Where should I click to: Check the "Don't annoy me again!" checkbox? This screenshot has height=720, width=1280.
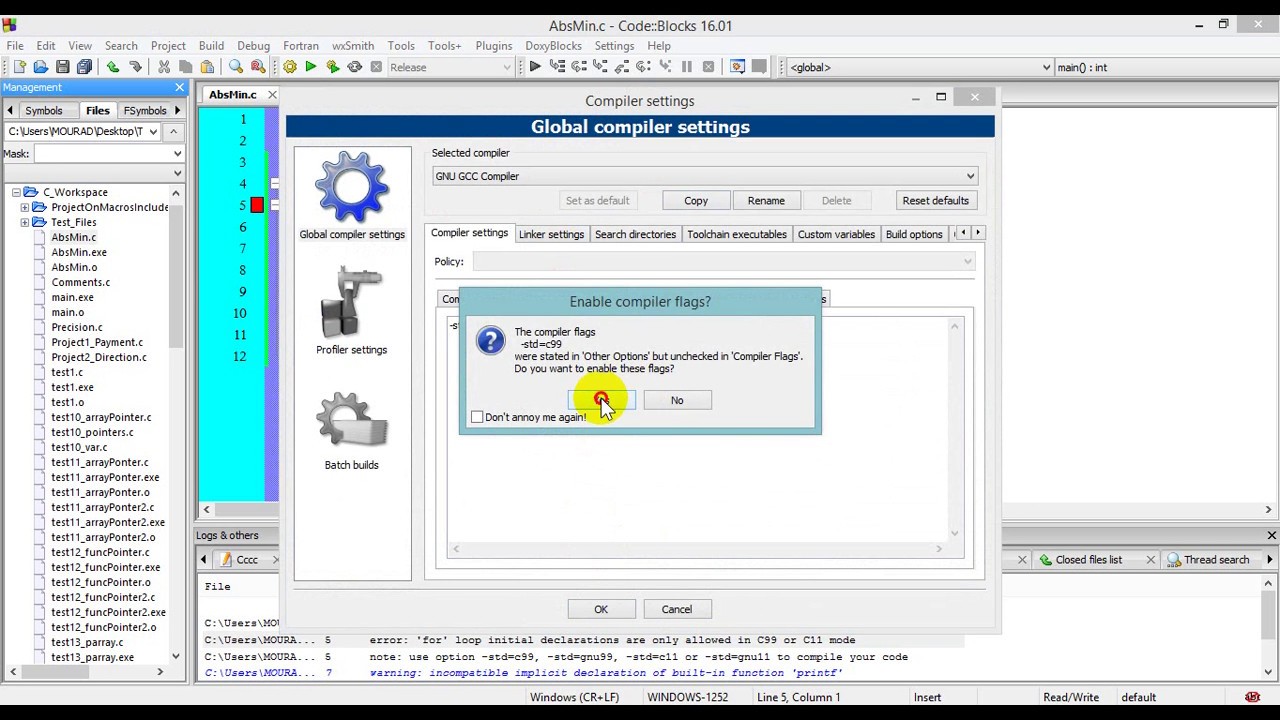[478, 417]
